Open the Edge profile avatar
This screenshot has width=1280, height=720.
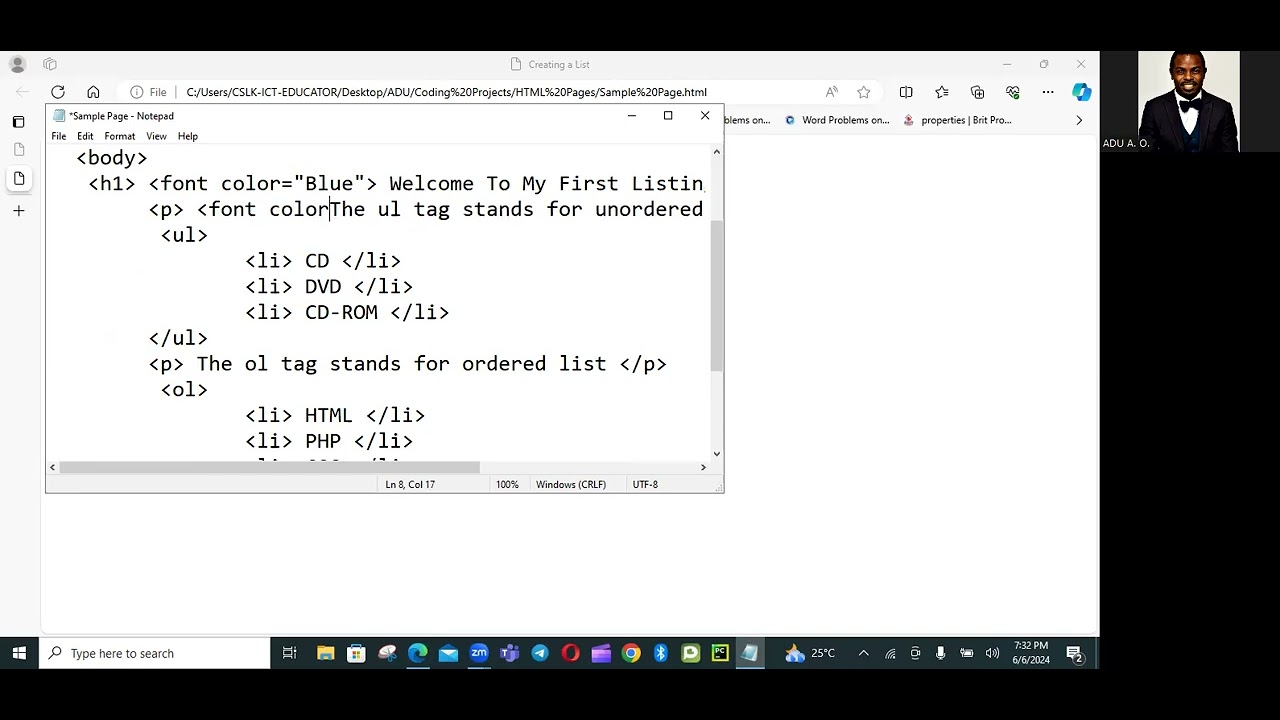pos(17,64)
